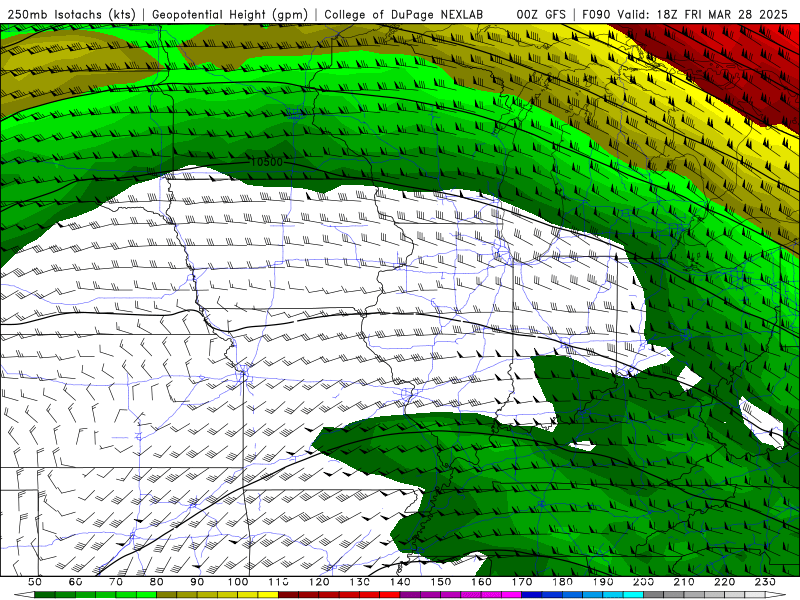800x600 pixels.
Task: Click the '210' value on the legend
Action: point(684,582)
